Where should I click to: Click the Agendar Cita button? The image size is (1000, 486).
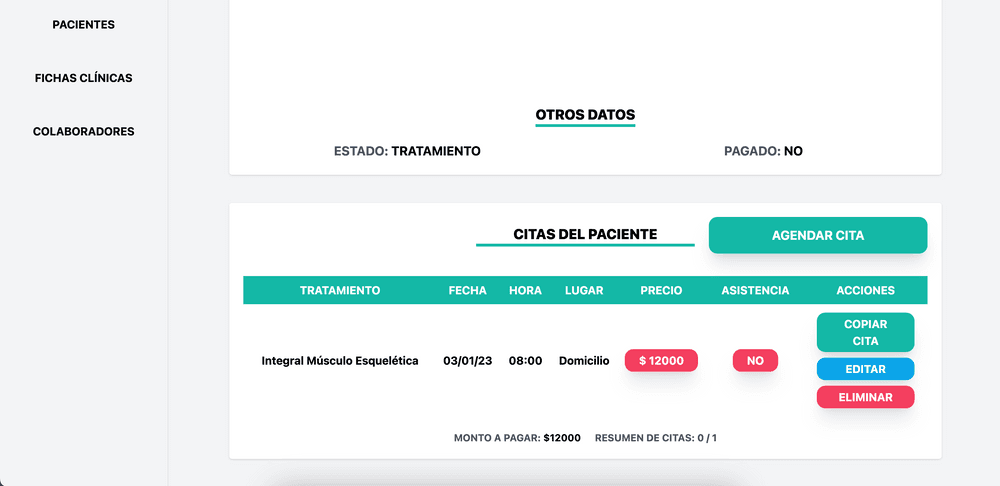pos(818,235)
